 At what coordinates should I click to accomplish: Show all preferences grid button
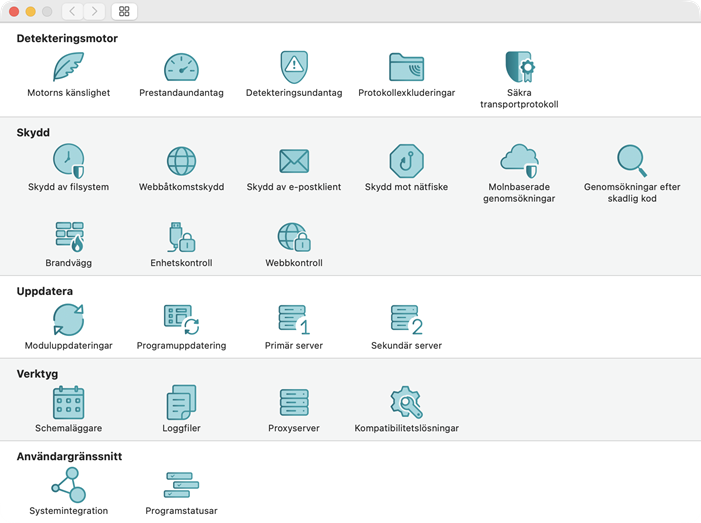tap(124, 11)
